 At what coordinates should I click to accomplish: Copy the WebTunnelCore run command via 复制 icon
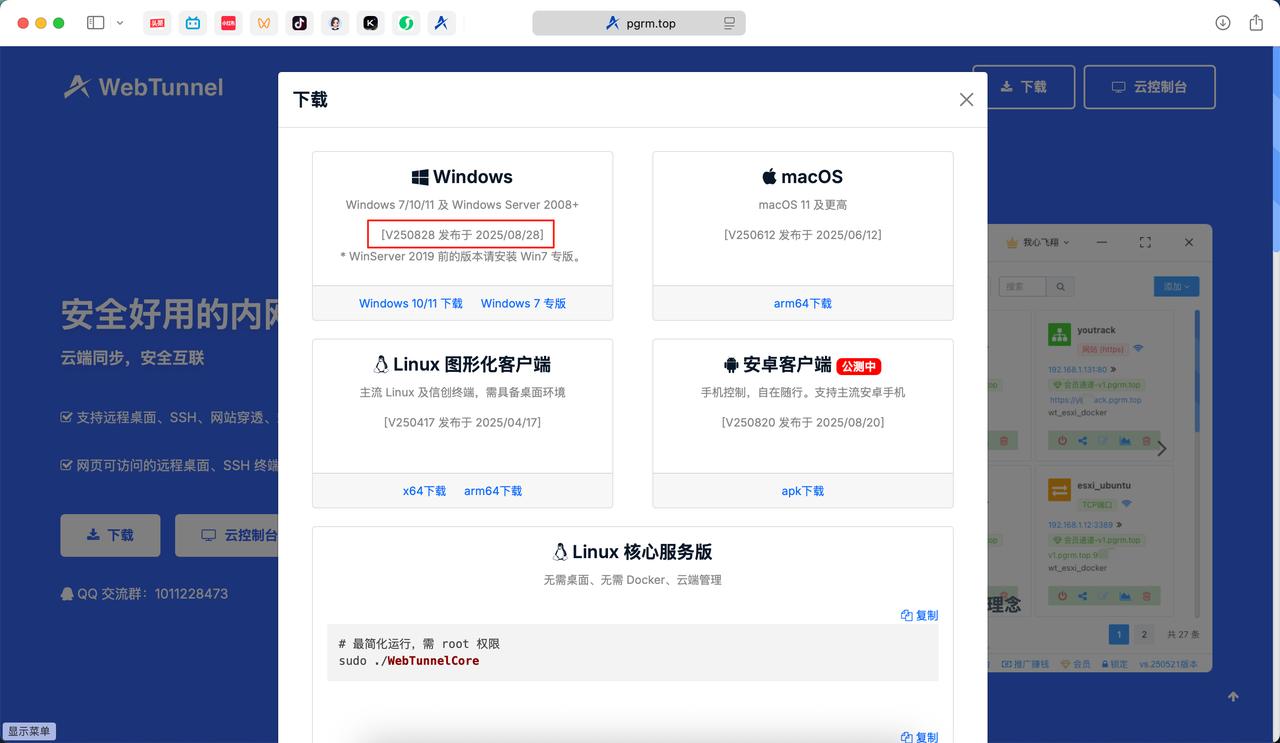[x=919, y=615]
